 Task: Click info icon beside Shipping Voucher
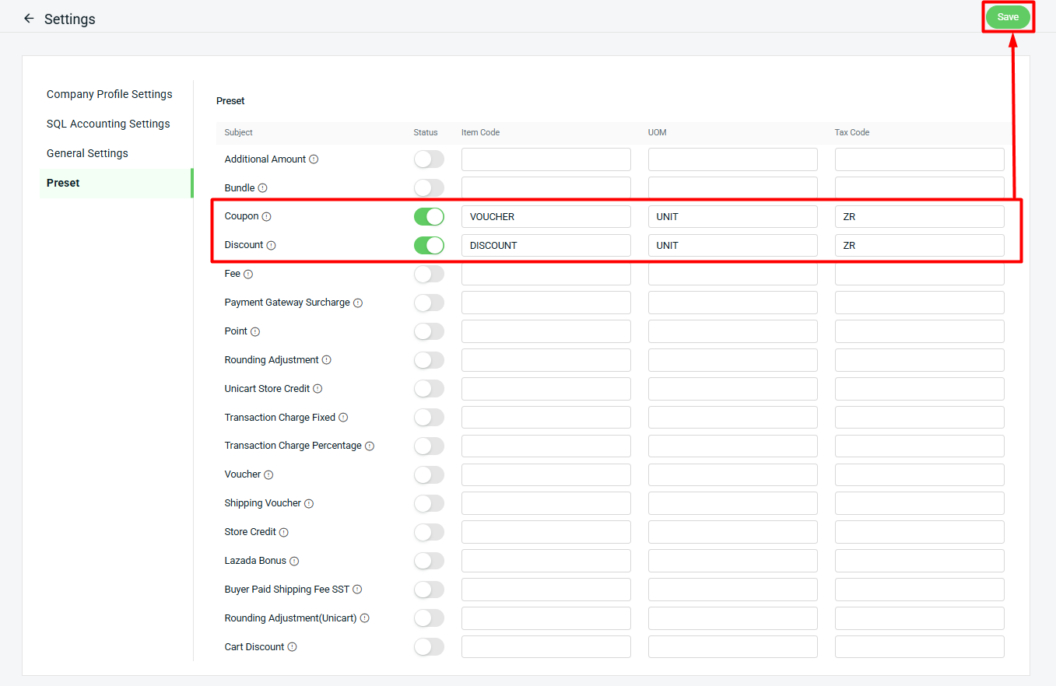tap(309, 504)
